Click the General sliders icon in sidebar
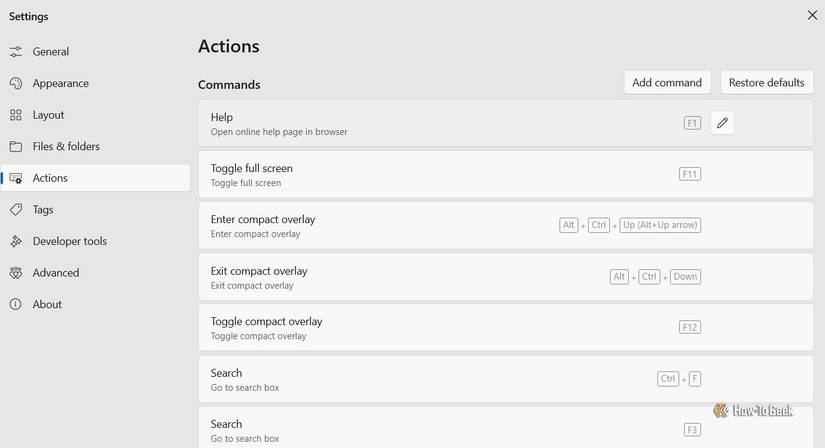Image resolution: width=825 pixels, height=448 pixels. pos(16,52)
